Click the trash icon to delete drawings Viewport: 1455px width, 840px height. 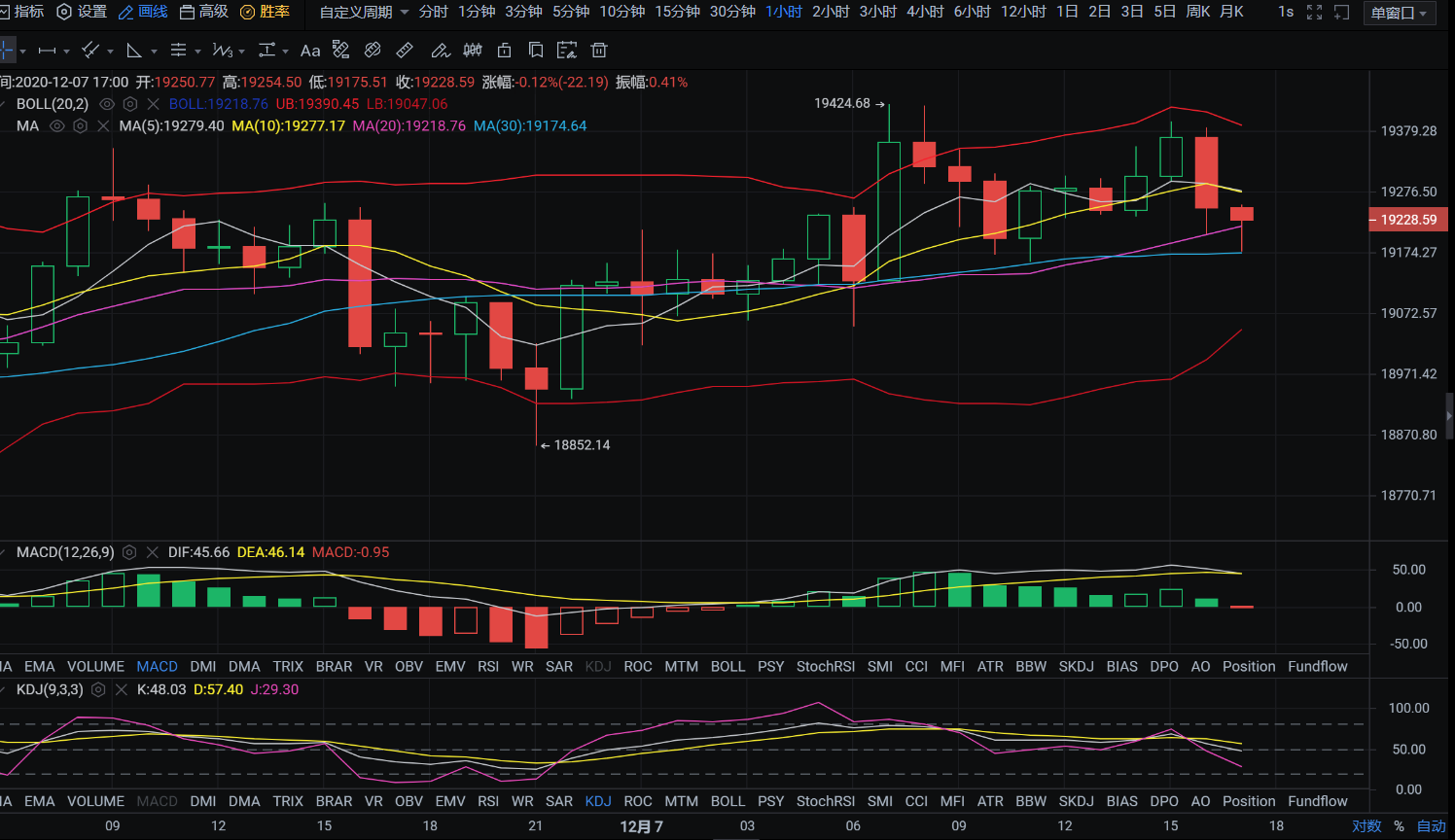[599, 51]
